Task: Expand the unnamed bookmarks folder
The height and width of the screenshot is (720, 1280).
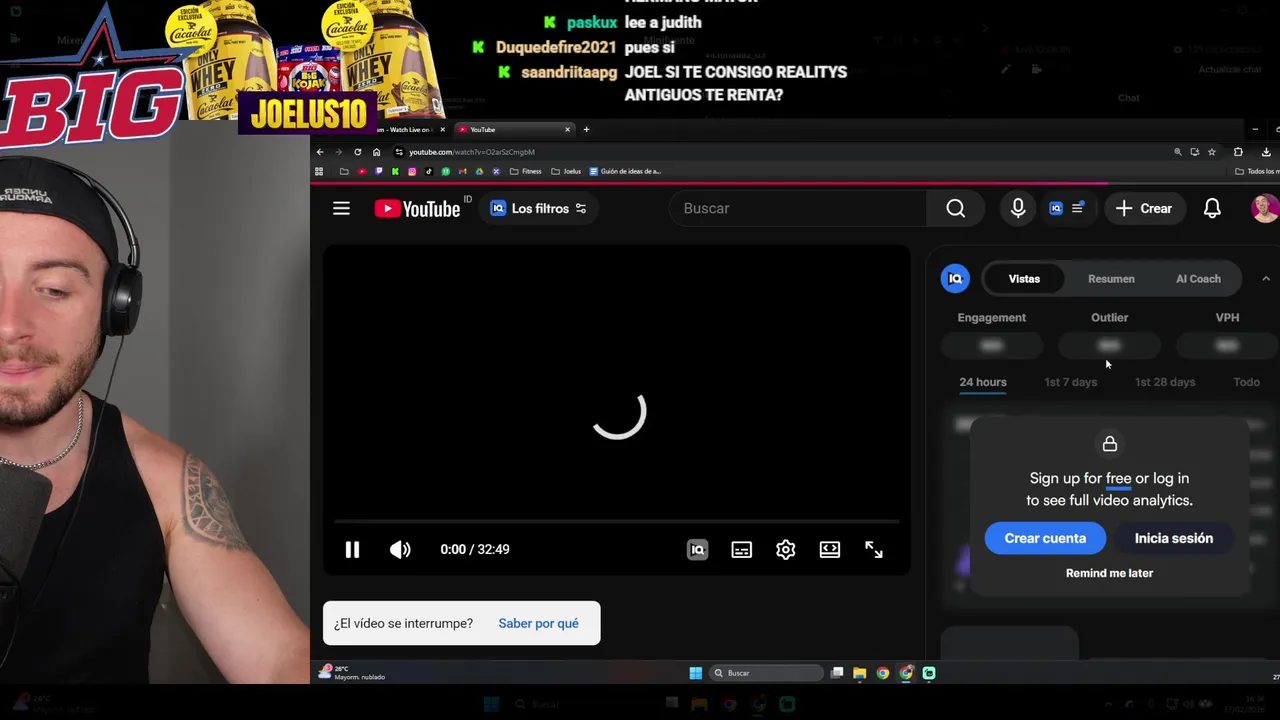Action: tap(344, 171)
